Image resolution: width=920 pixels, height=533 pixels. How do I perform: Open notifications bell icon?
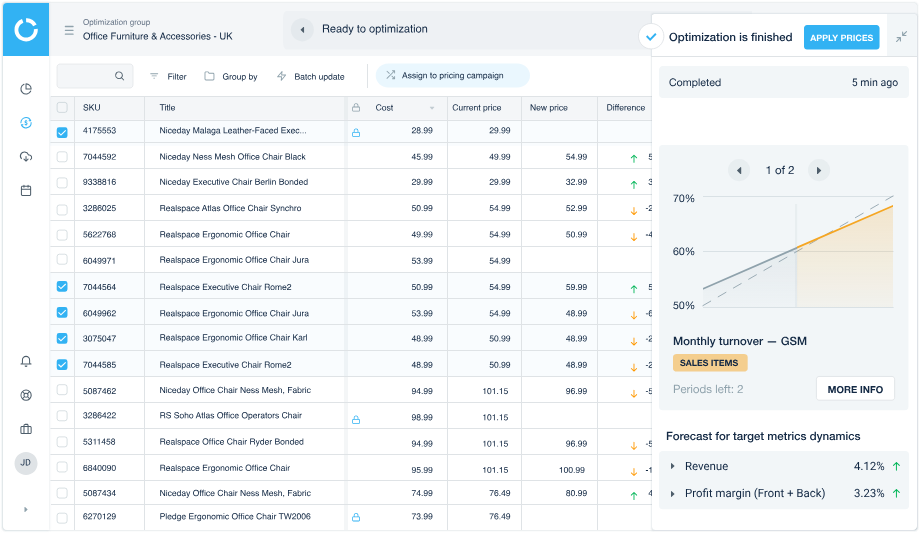(26, 361)
